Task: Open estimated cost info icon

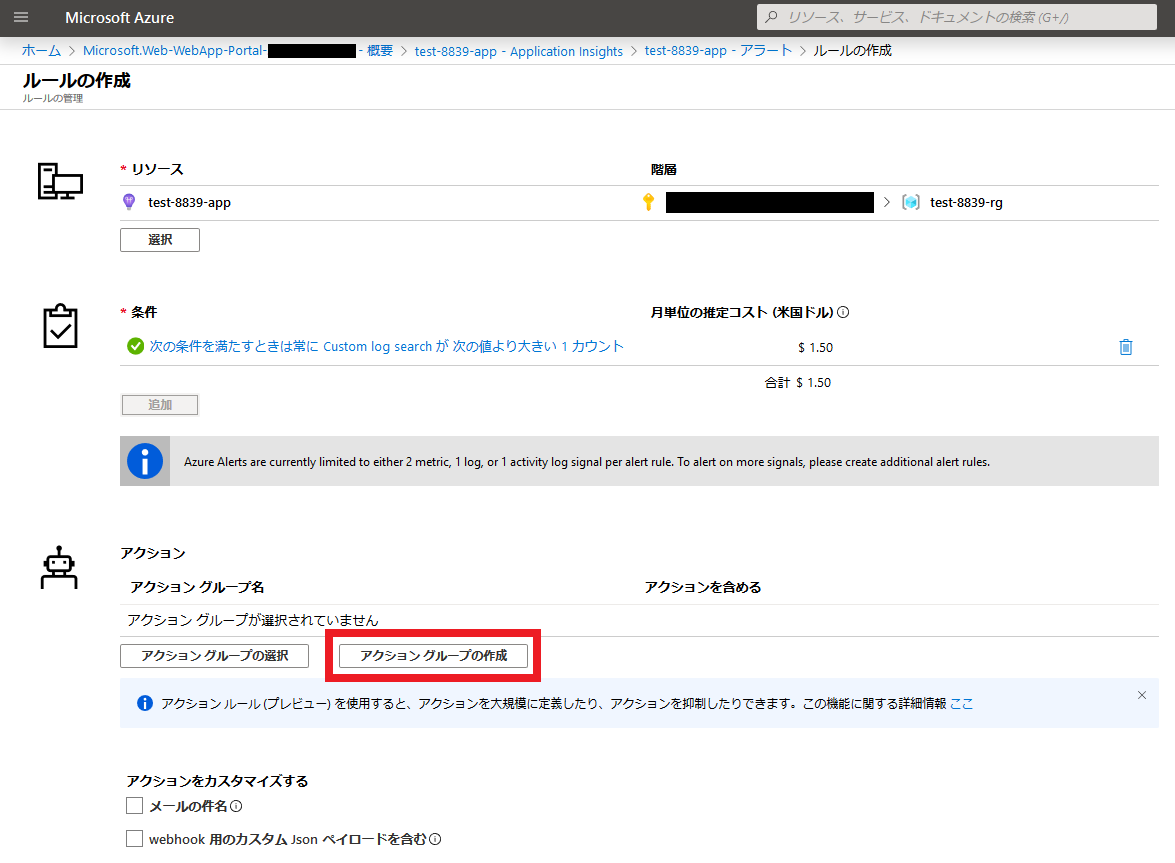Action: [x=843, y=312]
